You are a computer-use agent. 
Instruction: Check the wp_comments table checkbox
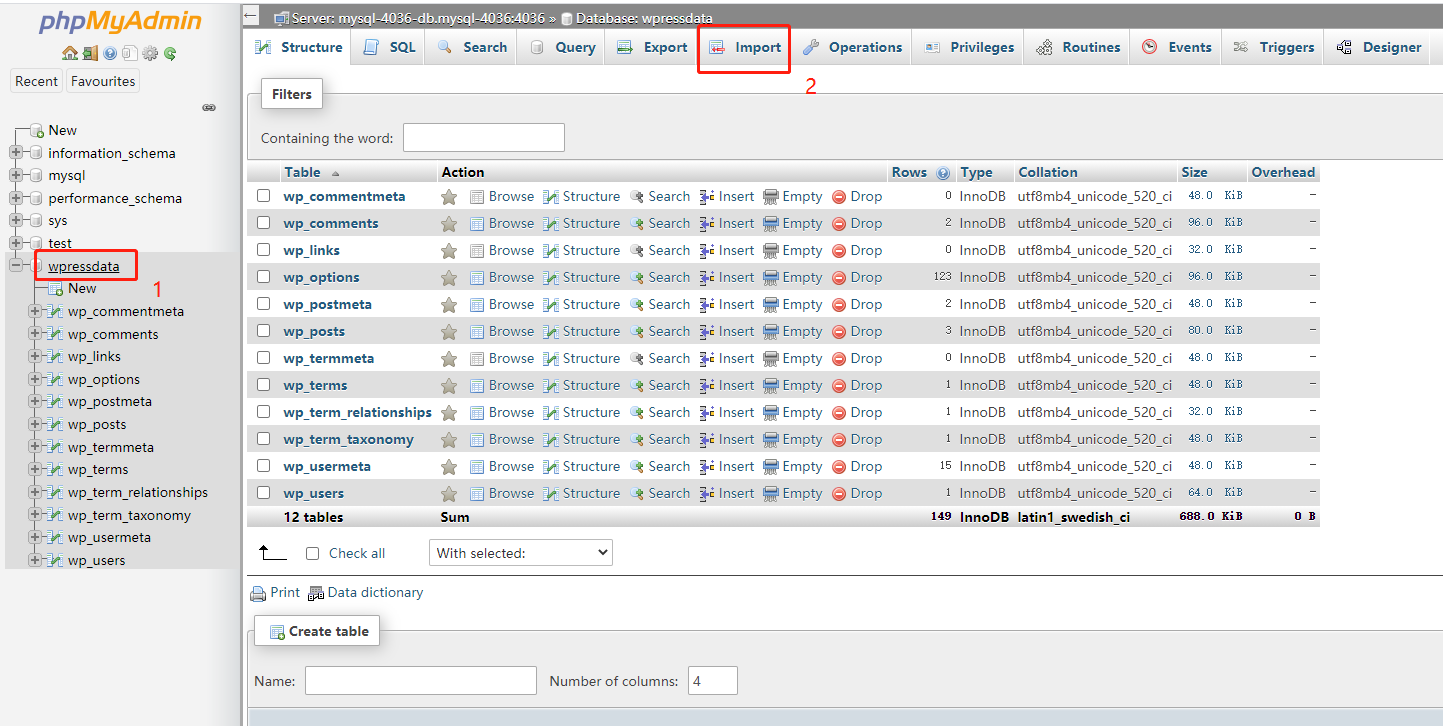[x=263, y=222]
